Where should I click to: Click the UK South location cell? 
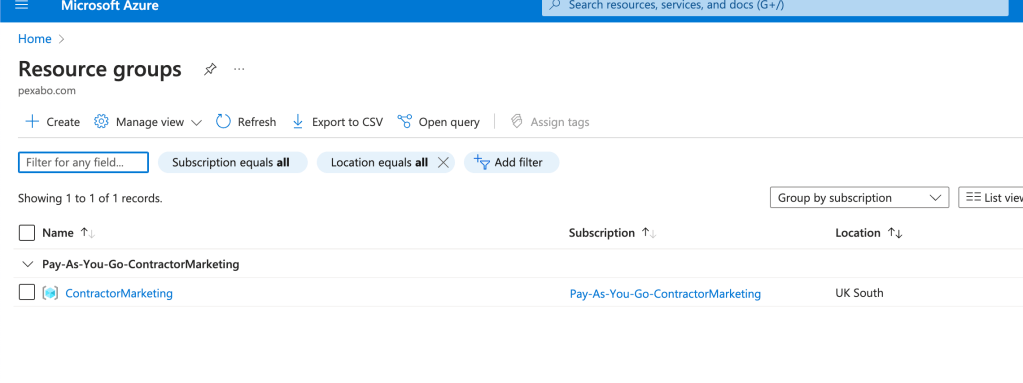pyautogui.click(x=859, y=293)
